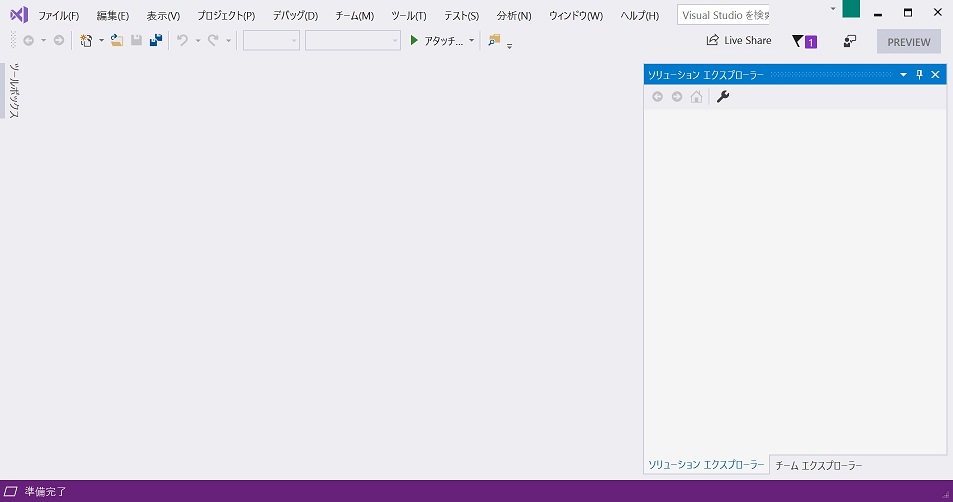Click the find in files icon
Image resolution: width=953 pixels, height=502 pixels.
click(494, 40)
